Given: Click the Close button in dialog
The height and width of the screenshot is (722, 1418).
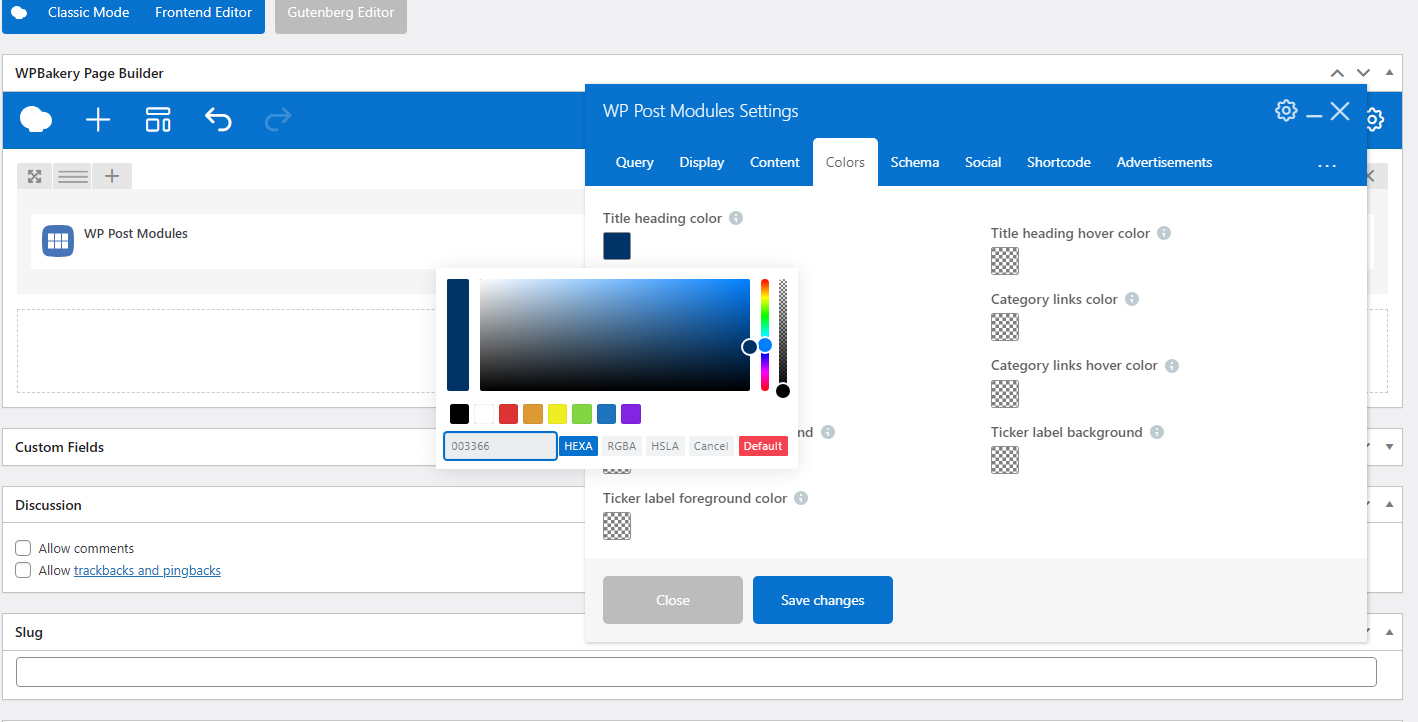Looking at the screenshot, I should click(673, 600).
